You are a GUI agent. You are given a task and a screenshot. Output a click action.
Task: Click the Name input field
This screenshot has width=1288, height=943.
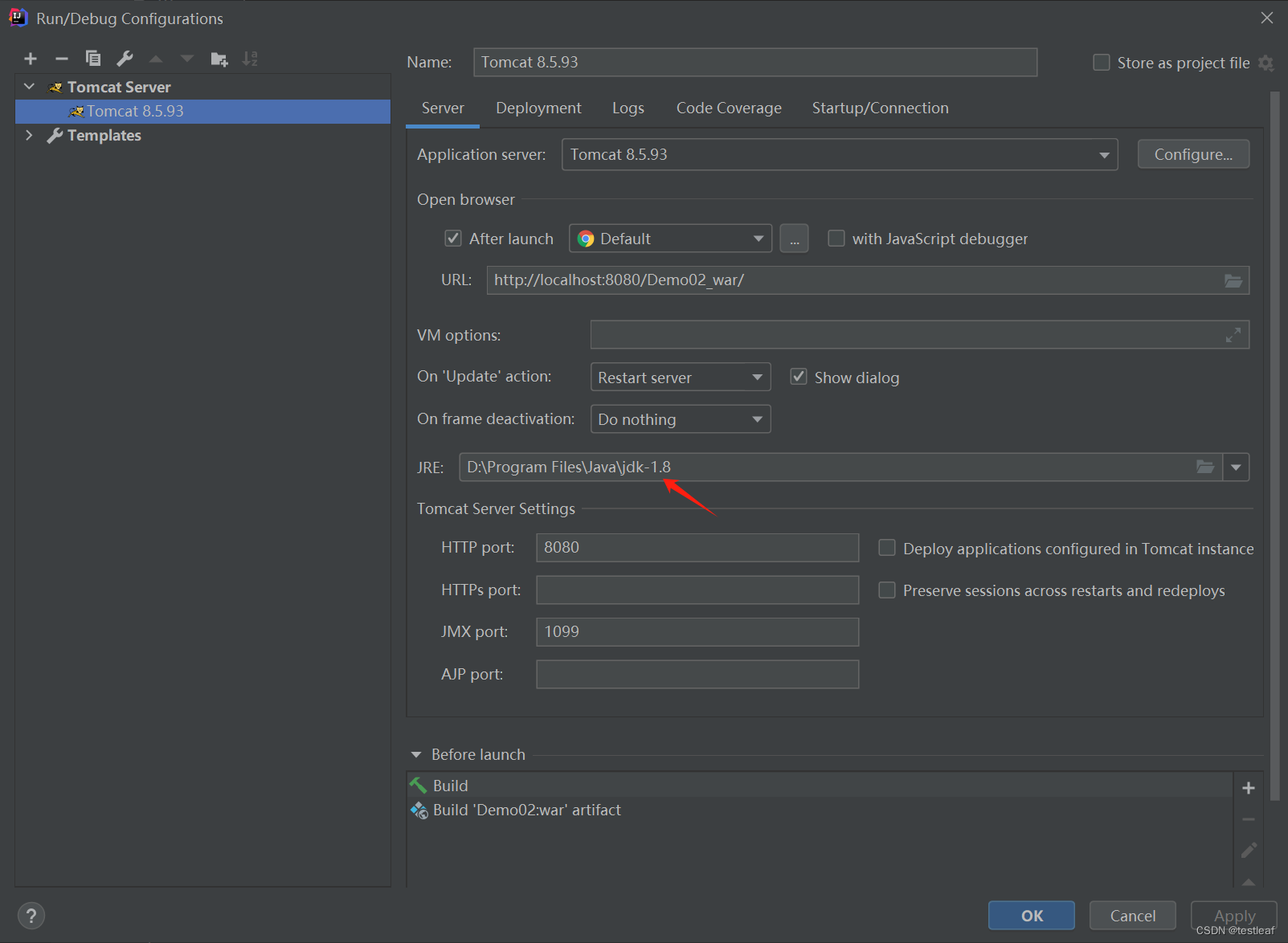[x=755, y=62]
